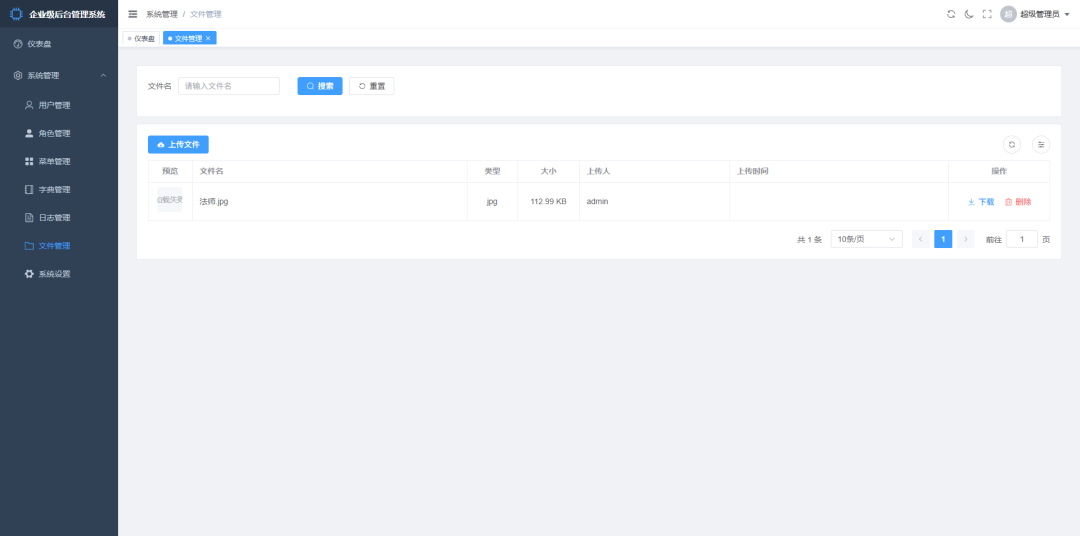This screenshot has height=536, width=1080.
Task: Close the 文件管理 tab
Action: 208,39
